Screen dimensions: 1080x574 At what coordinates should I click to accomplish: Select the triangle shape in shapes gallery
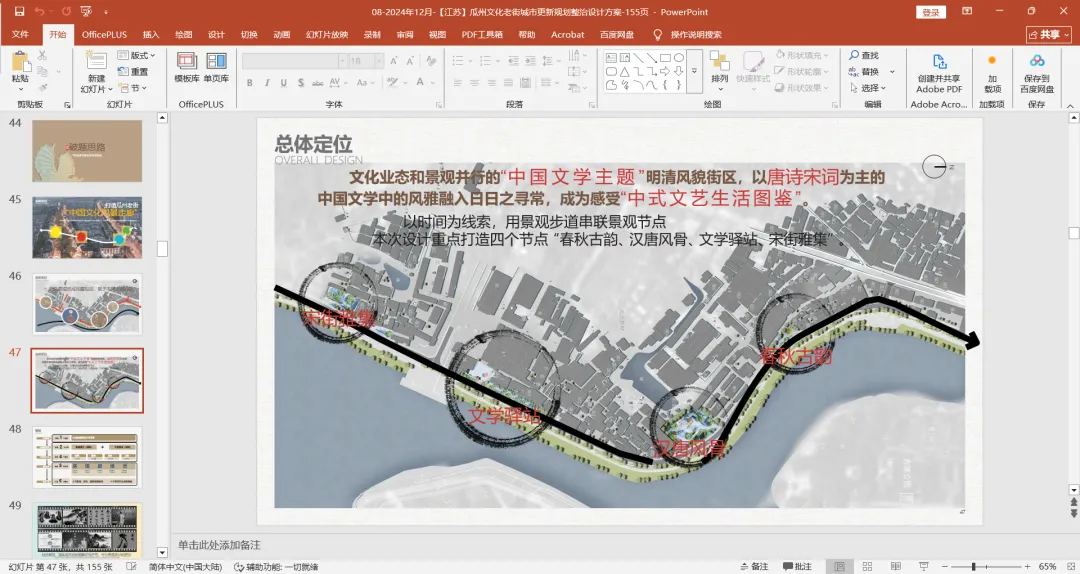point(624,72)
